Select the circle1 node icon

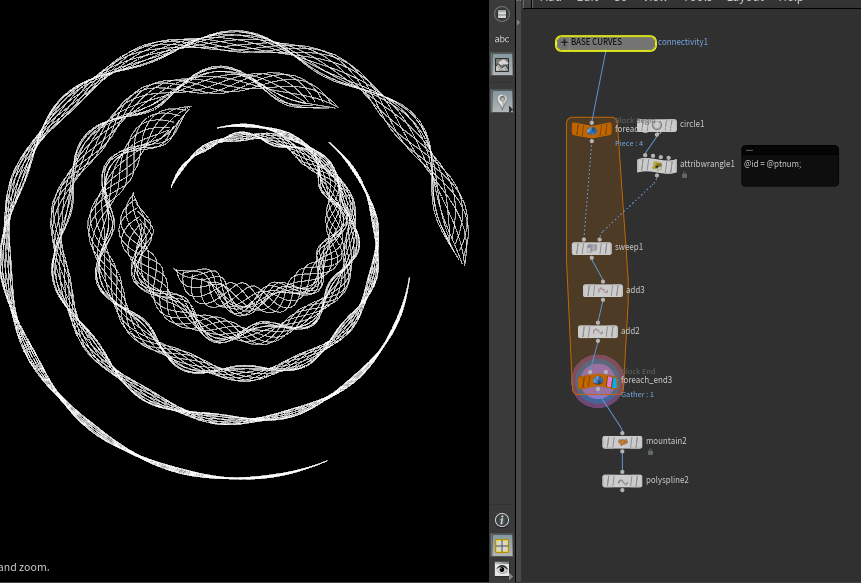coord(657,125)
